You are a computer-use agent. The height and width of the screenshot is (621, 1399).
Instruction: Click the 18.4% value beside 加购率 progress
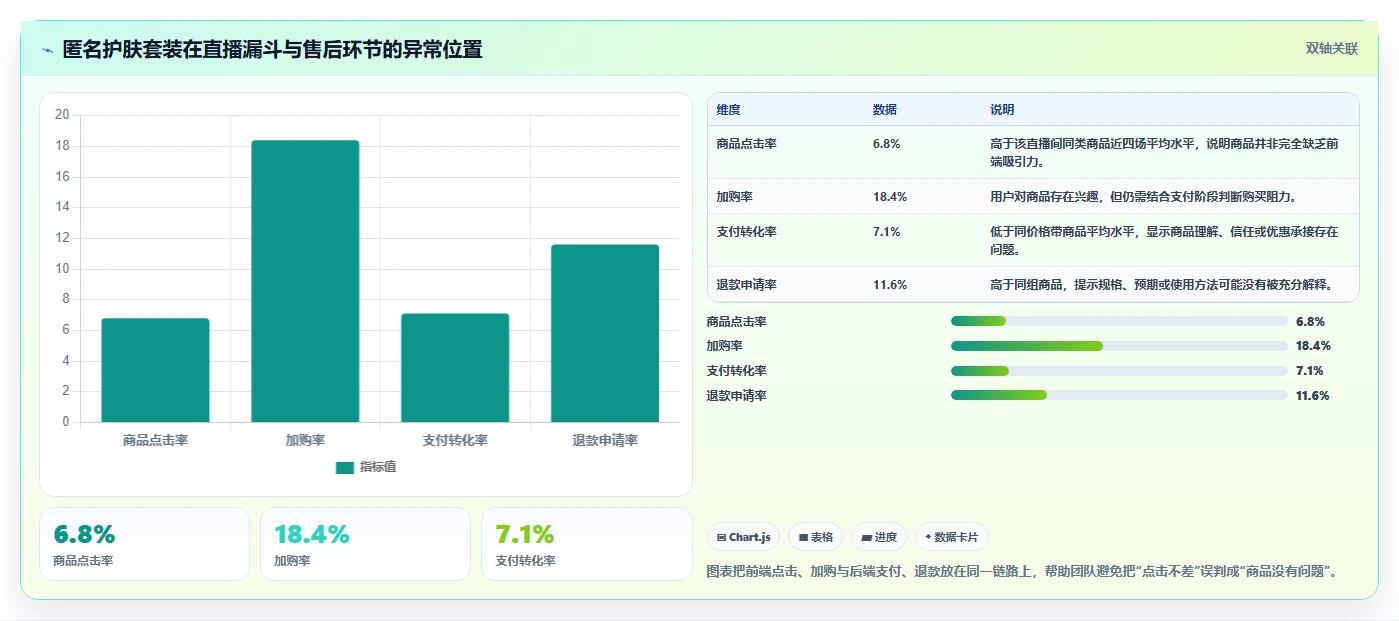1313,346
